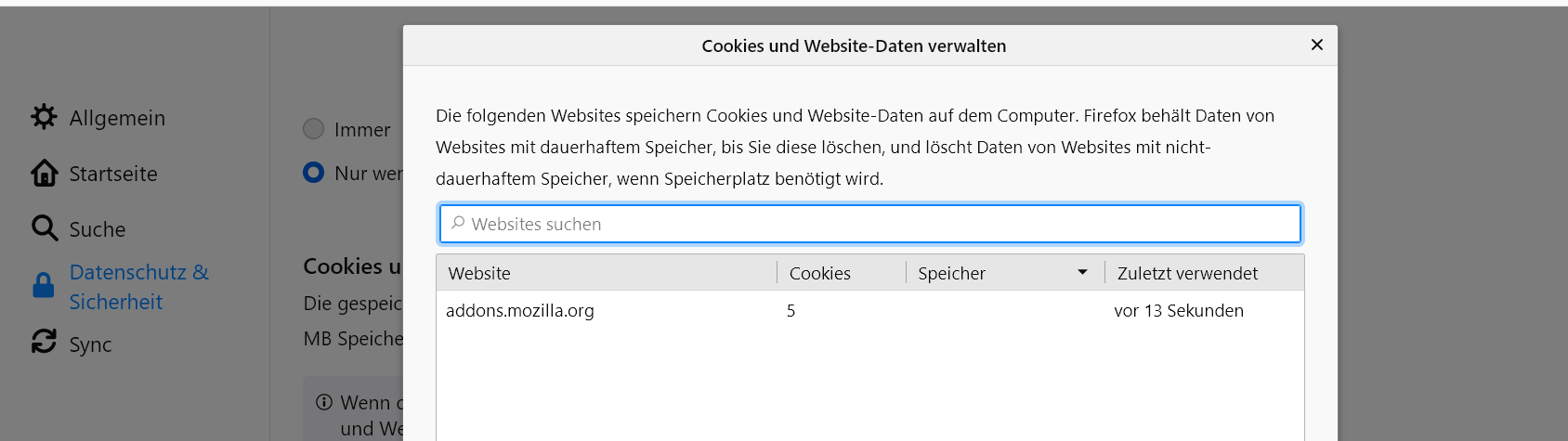This screenshot has width=1568, height=441.
Task: Click the info icon in the notice box
Action: (x=324, y=402)
